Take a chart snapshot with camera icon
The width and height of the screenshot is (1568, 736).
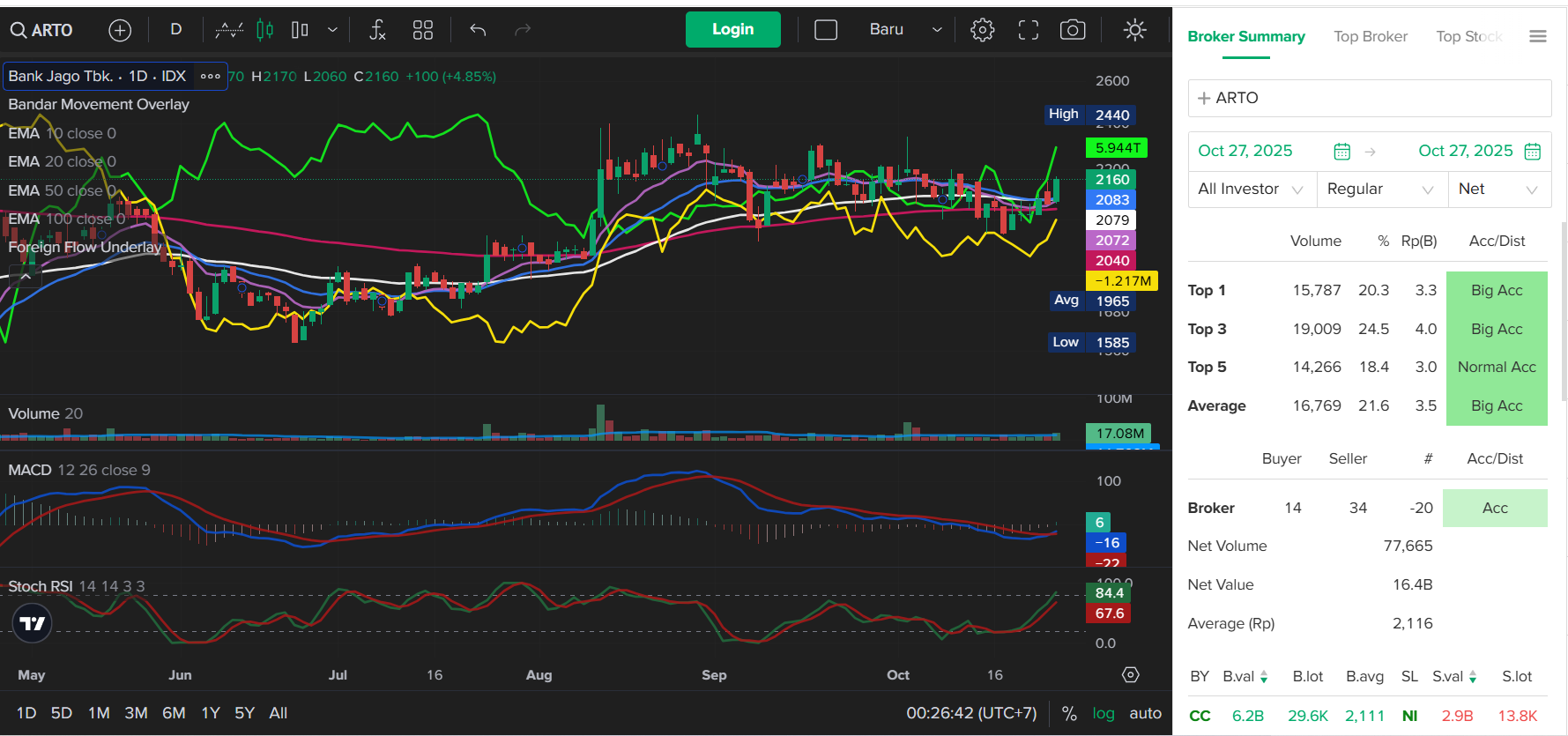(1072, 31)
